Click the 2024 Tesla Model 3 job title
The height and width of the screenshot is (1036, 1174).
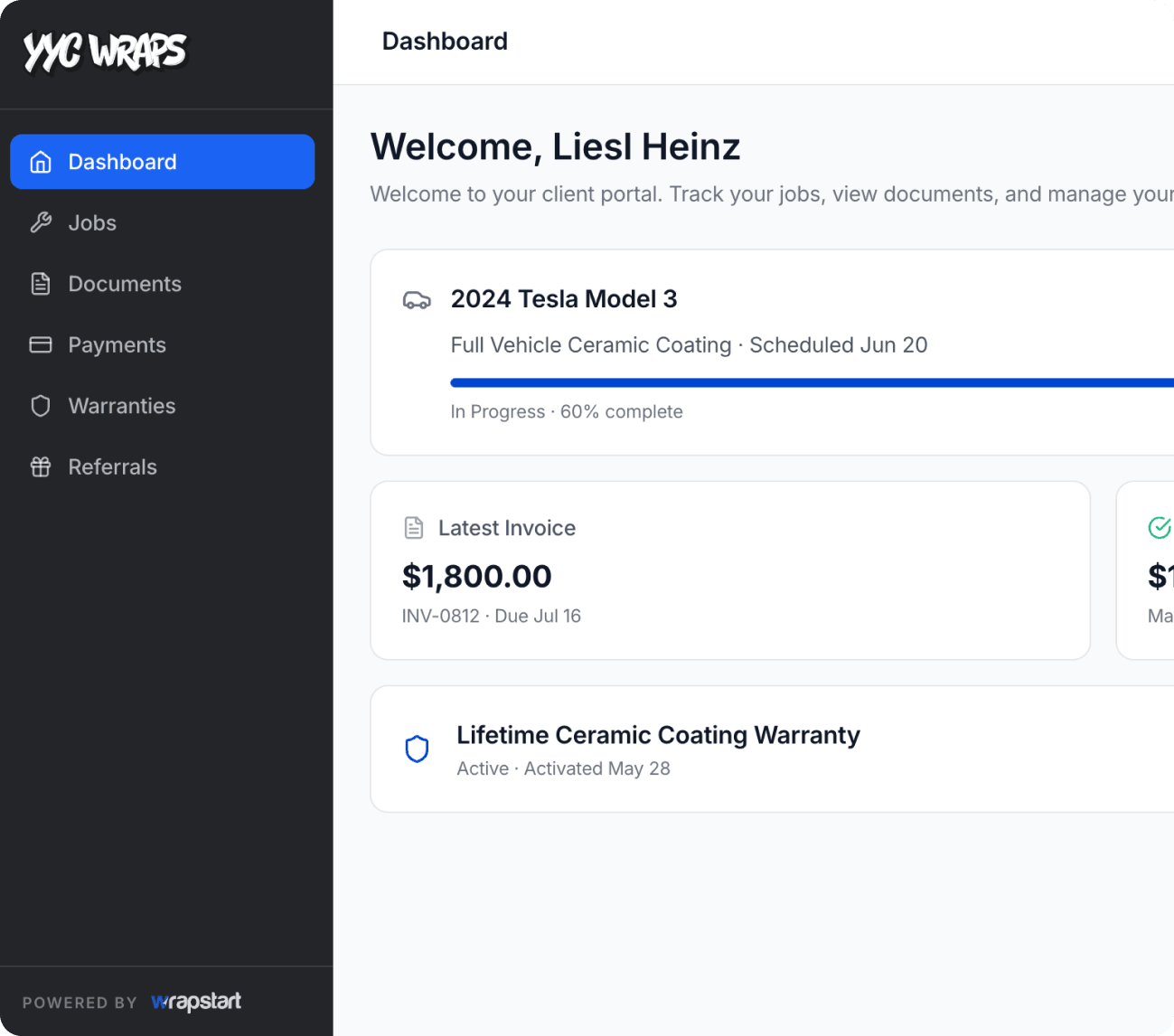tap(564, 299)
